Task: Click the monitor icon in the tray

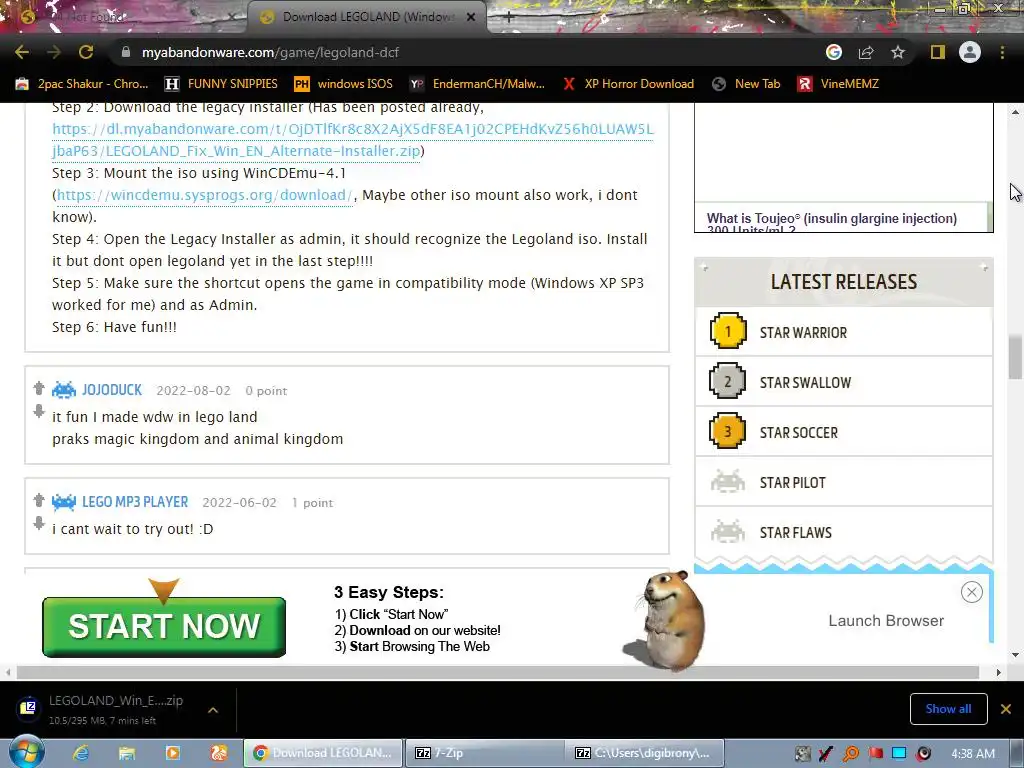Action: pos(899,753)
